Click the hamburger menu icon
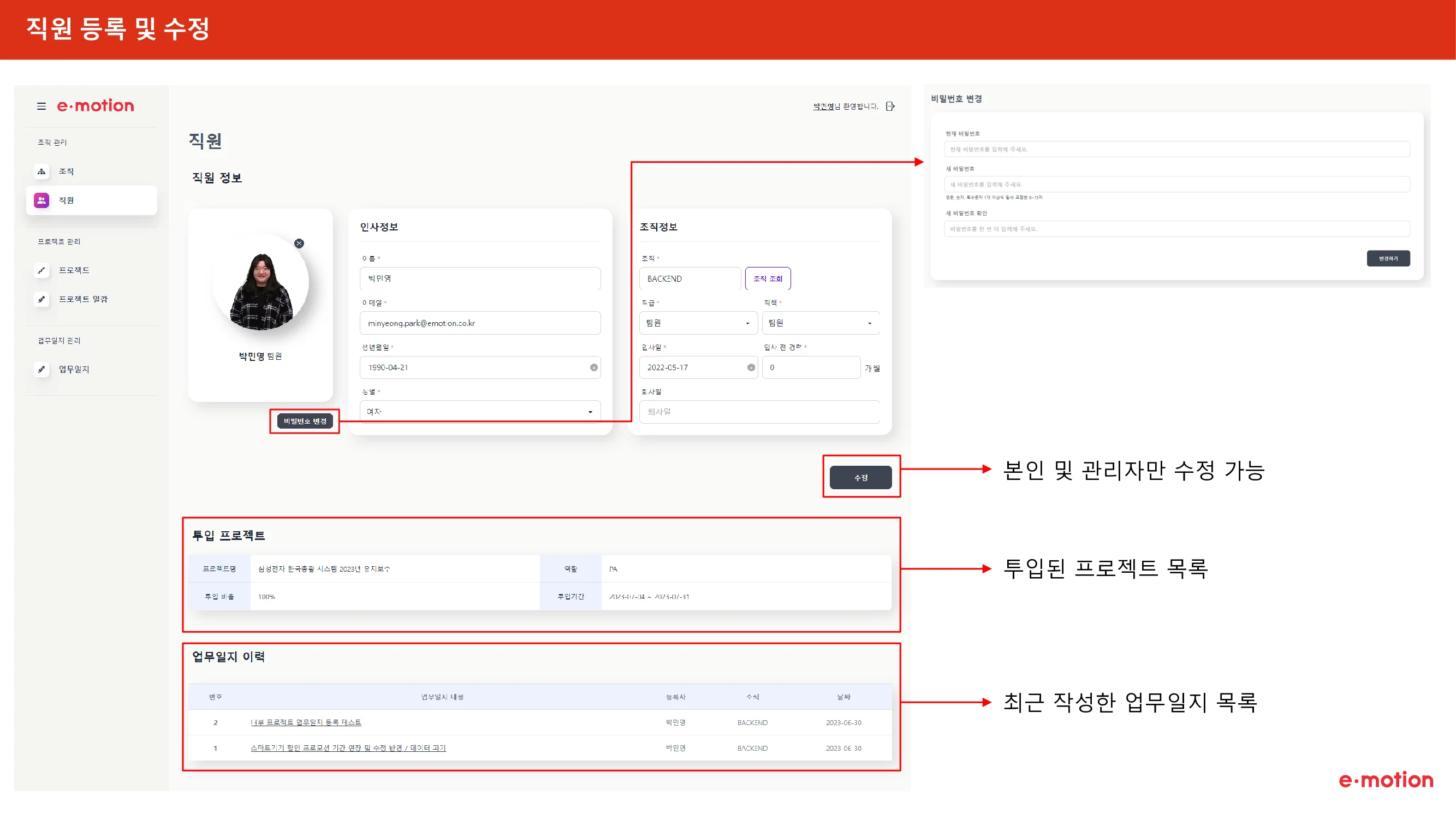Image resolution: width=1456 pixels, height=819 pixels. 41,106
